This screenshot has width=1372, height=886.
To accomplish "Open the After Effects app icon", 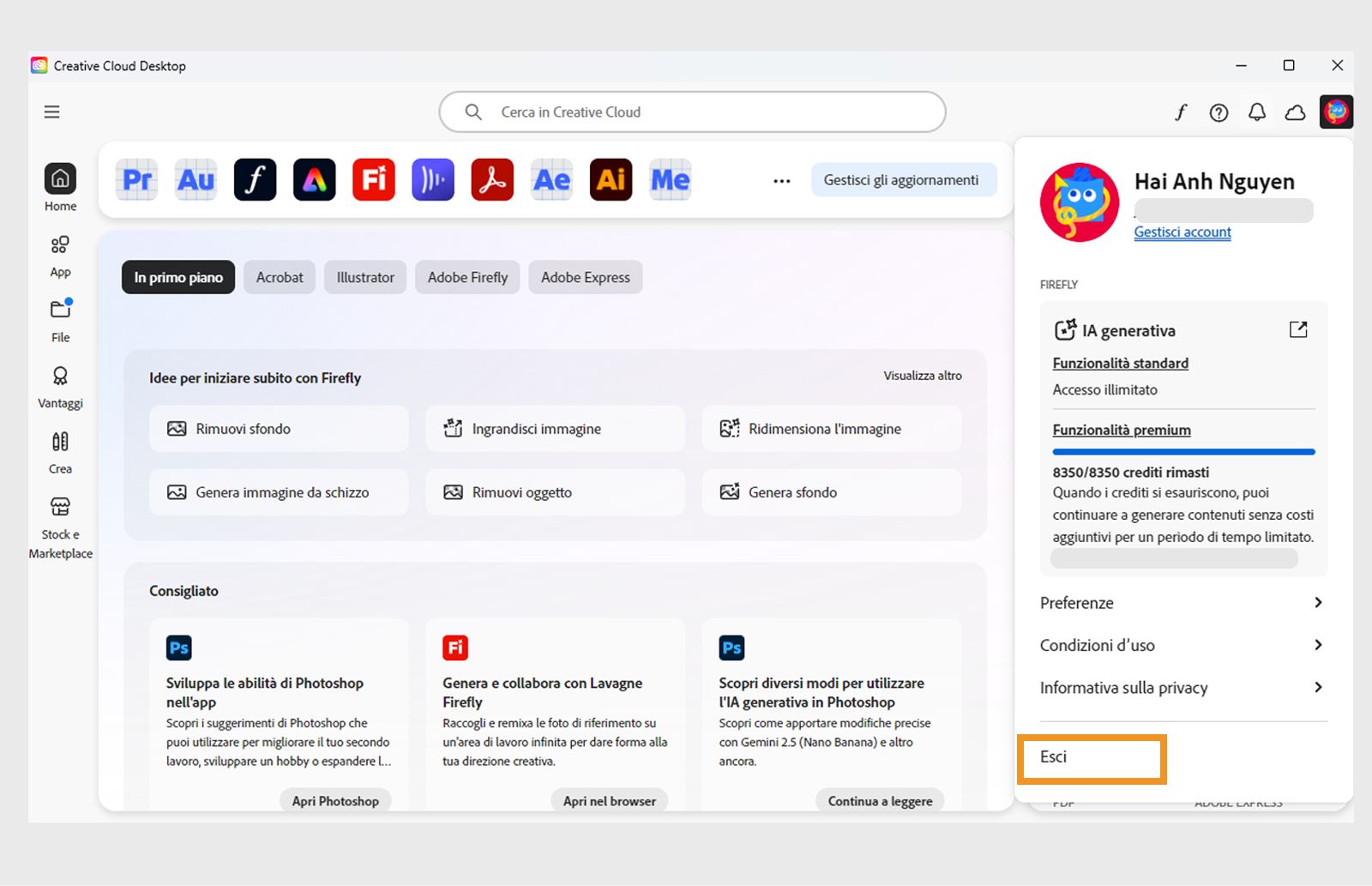I will coord(551,180).
